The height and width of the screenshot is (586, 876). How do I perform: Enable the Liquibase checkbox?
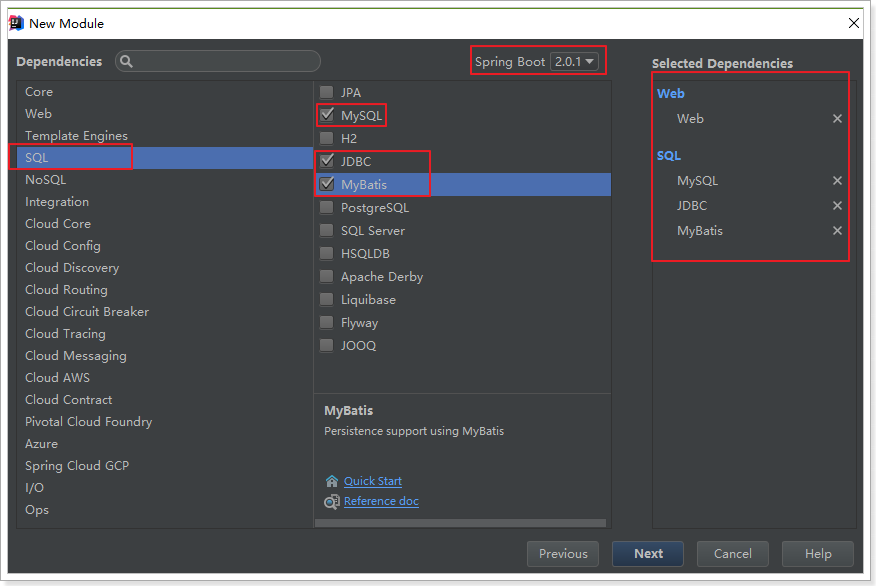click(x=327, y=299)
